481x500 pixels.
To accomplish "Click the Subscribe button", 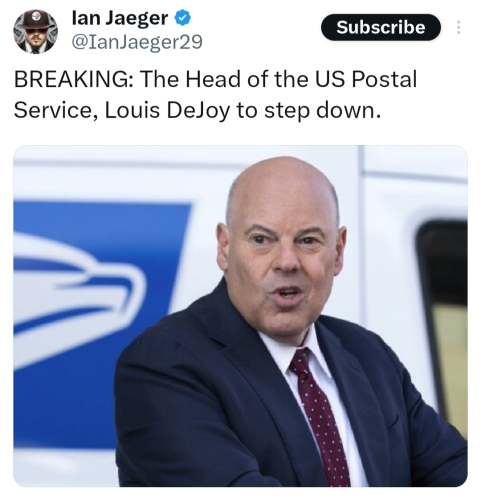I will [x=381, y=27].
